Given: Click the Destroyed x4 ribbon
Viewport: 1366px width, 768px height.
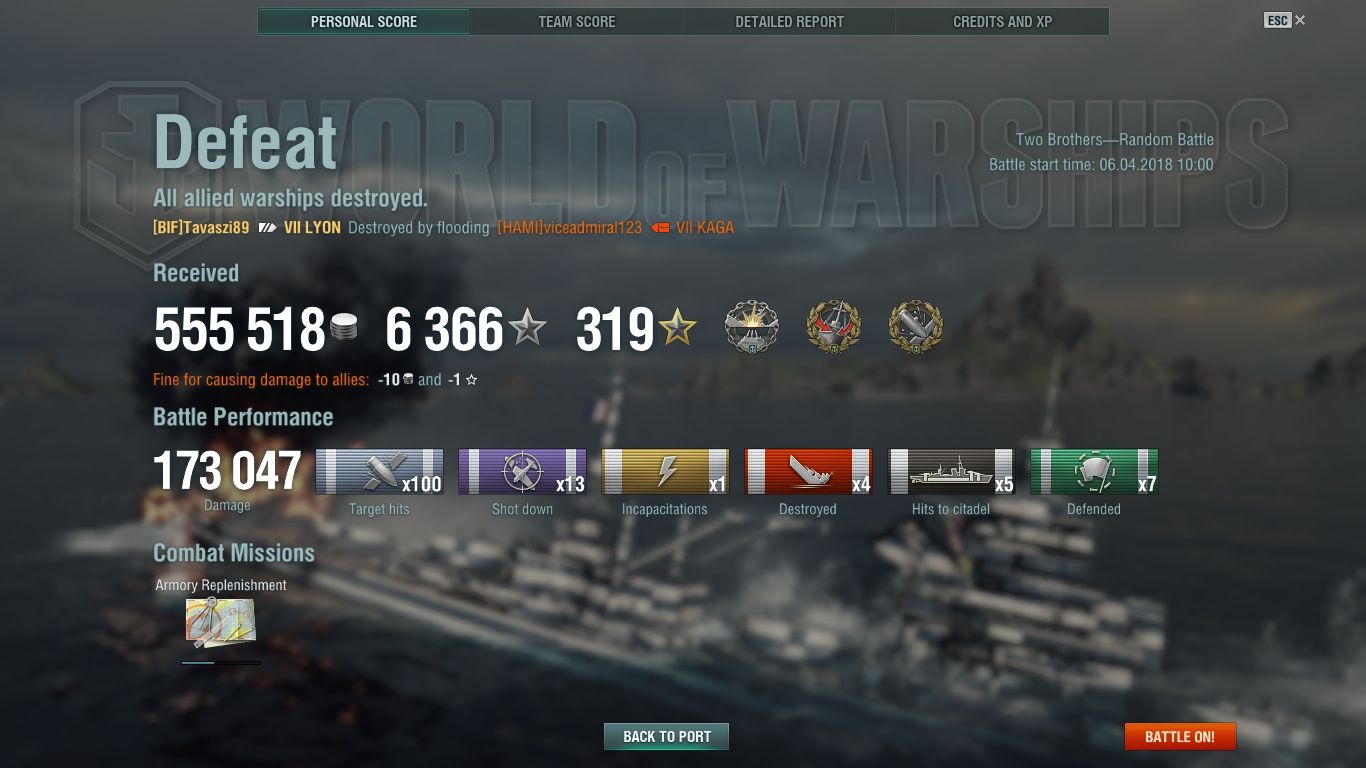Looking at the screenshot, I should tap(808, 472).
